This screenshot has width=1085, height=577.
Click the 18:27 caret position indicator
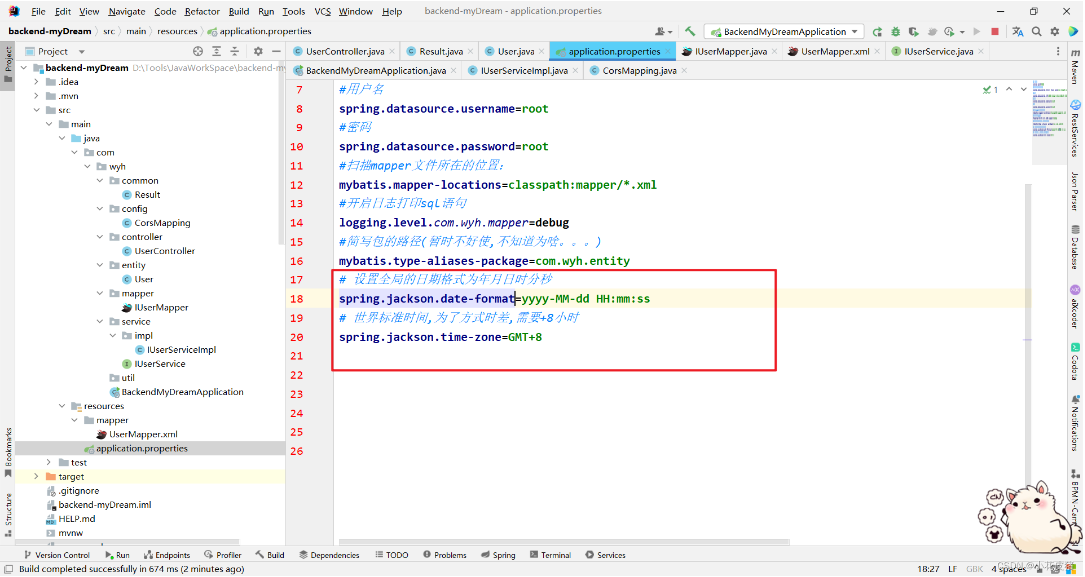pos(928,569)
